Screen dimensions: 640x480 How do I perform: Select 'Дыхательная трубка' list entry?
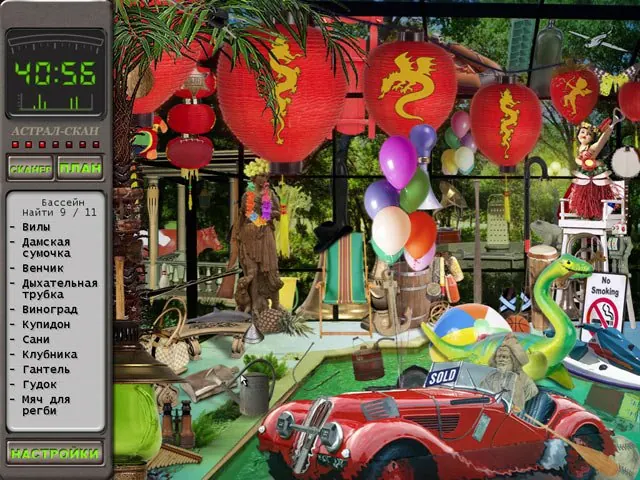(x=60, y=289)
